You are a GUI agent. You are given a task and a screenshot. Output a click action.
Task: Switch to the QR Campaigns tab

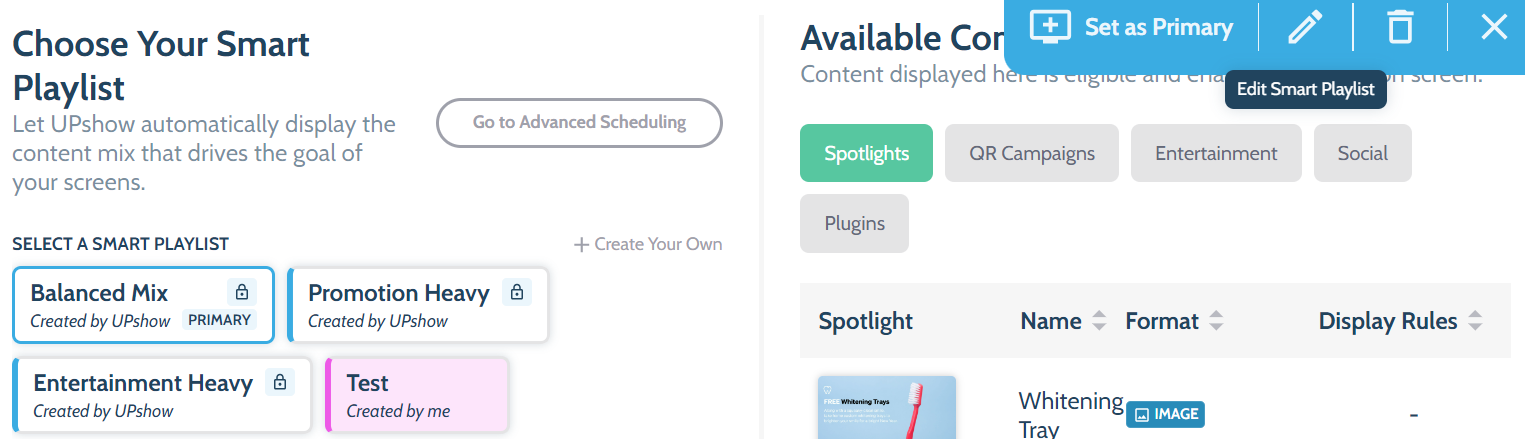click(1032, 153)
